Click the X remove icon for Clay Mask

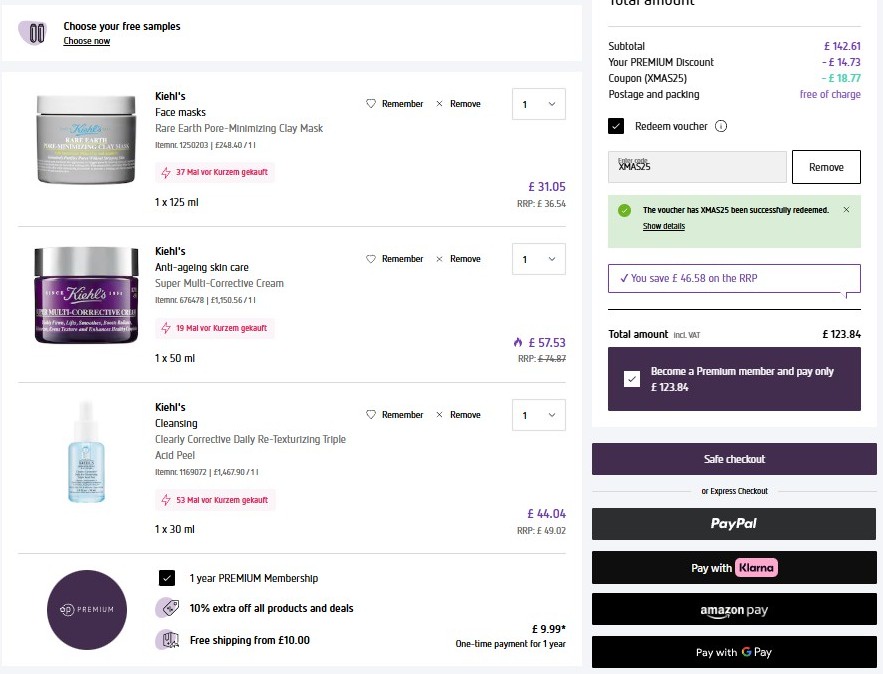440,104
